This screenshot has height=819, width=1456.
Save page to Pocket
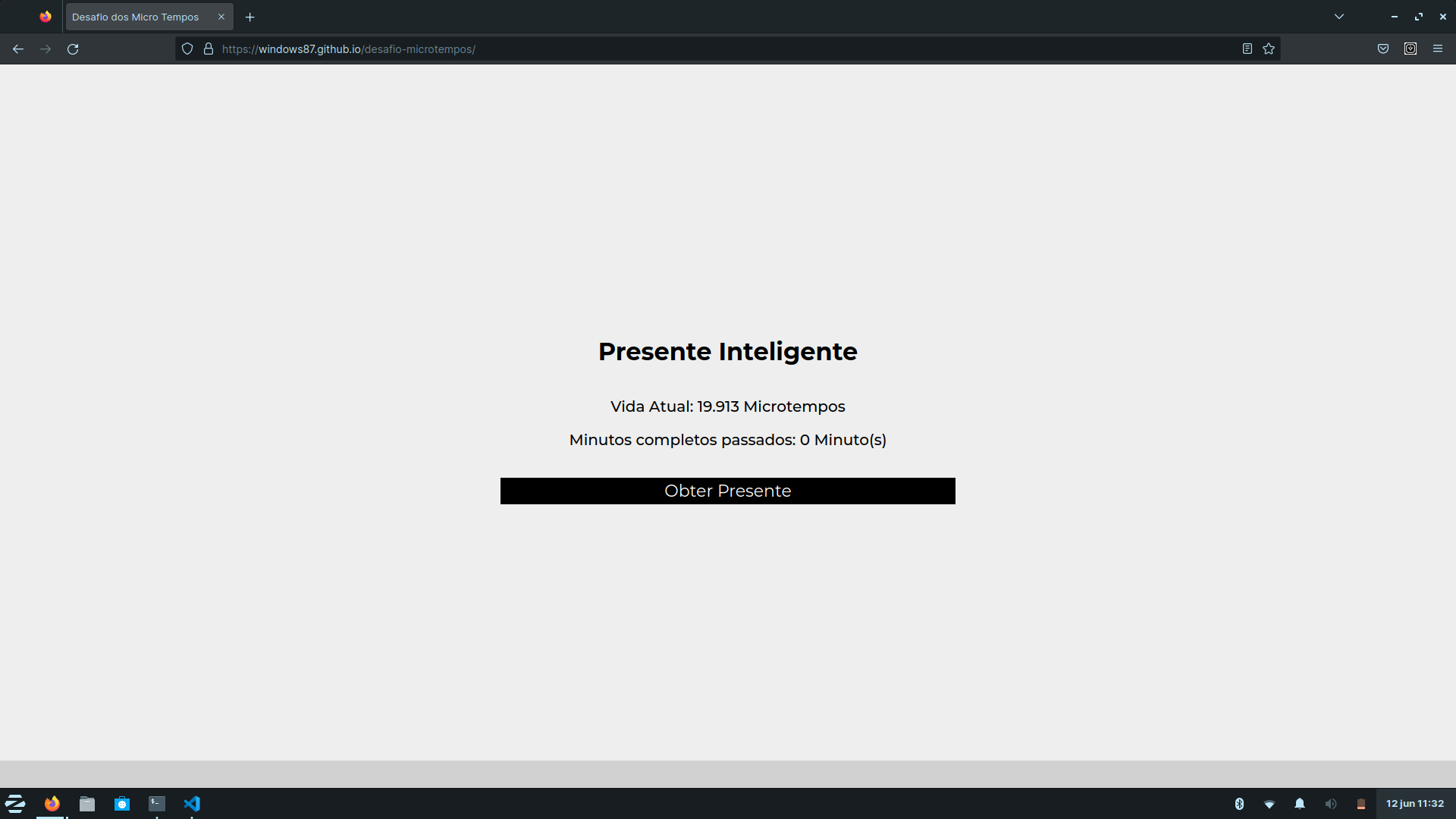click(x=1382, y=49)
